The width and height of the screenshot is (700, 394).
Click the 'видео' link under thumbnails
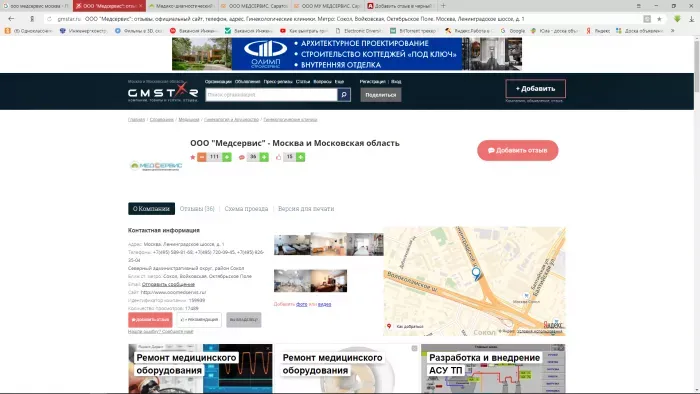pyautogui.click(x=325, y=304)
